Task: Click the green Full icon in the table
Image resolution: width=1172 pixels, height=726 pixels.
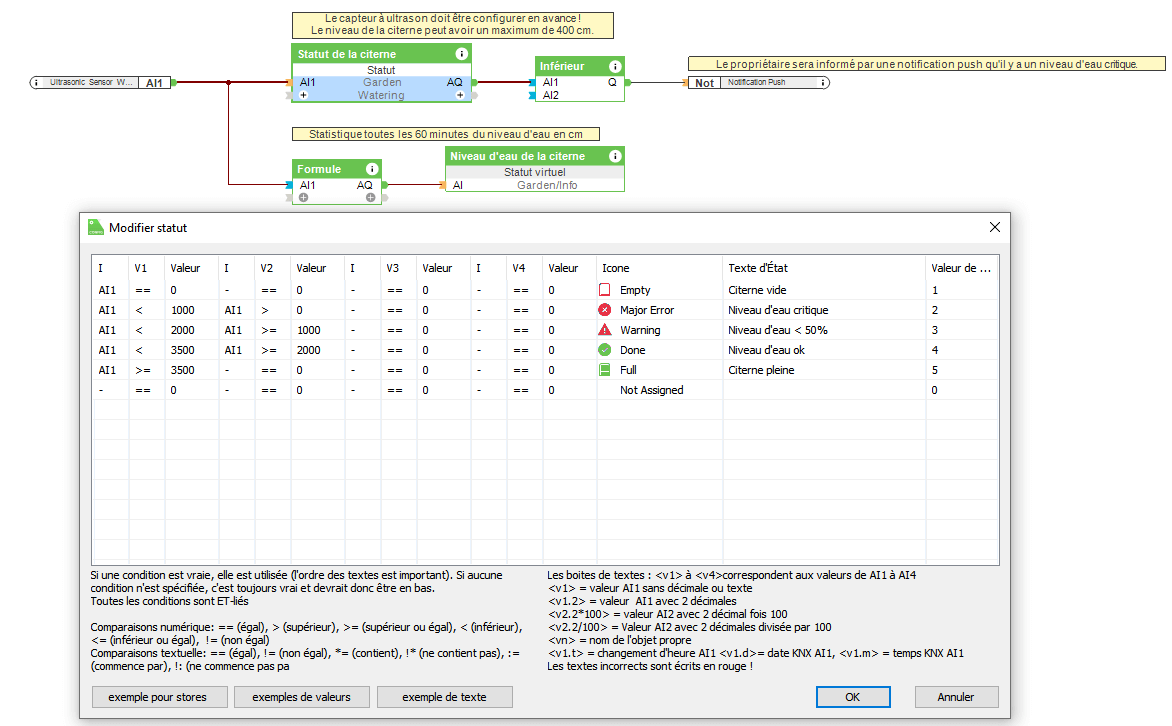Action: pos(604,370)
